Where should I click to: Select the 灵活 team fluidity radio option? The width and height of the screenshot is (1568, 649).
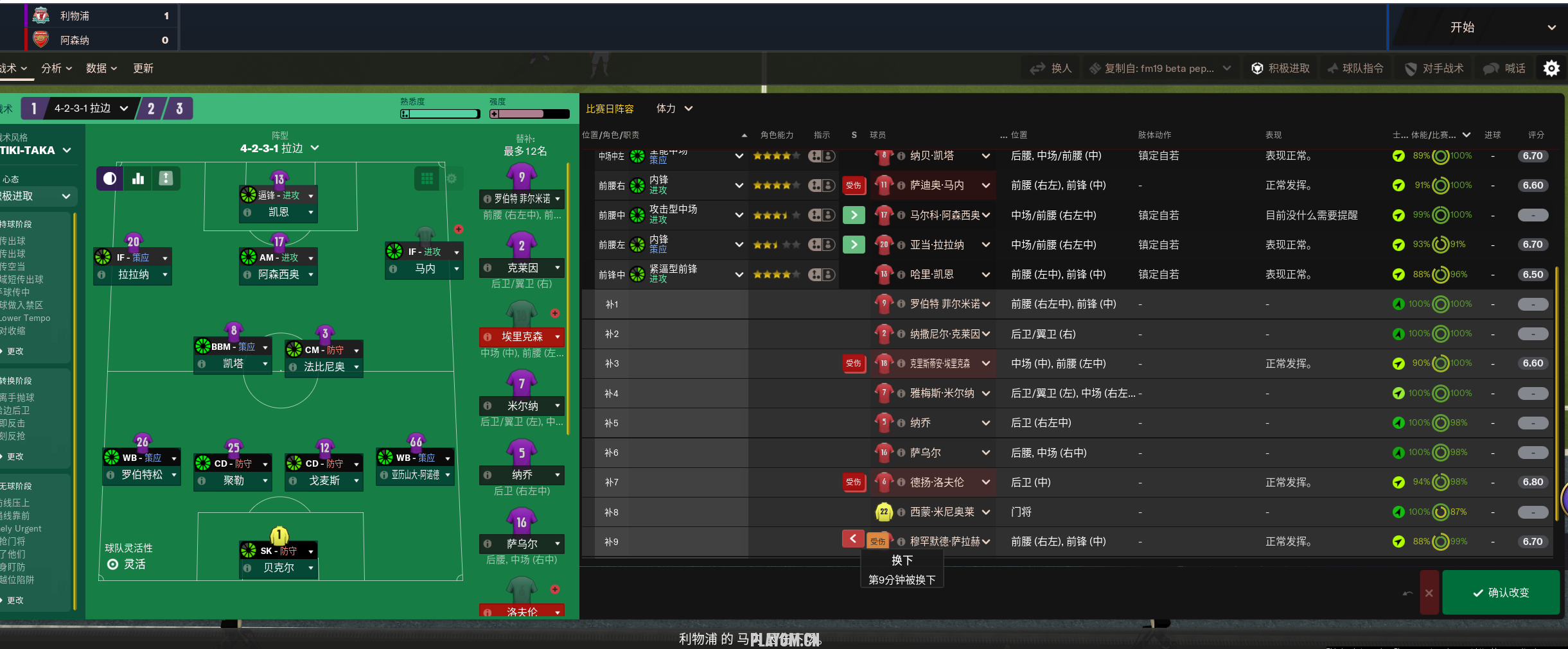pos(113,564)
